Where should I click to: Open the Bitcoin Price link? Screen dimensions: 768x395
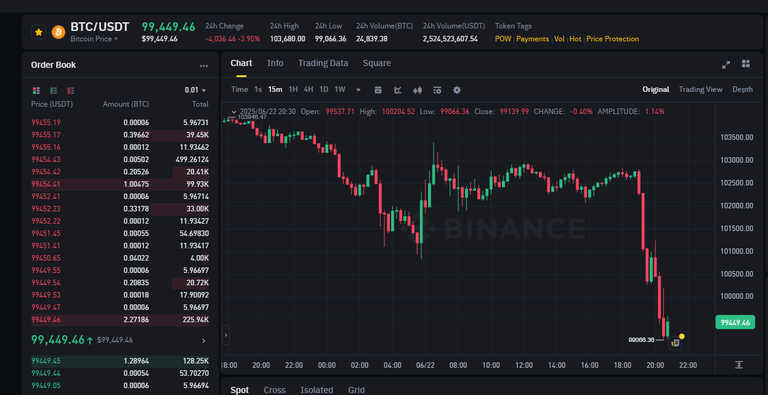[94, 39]
